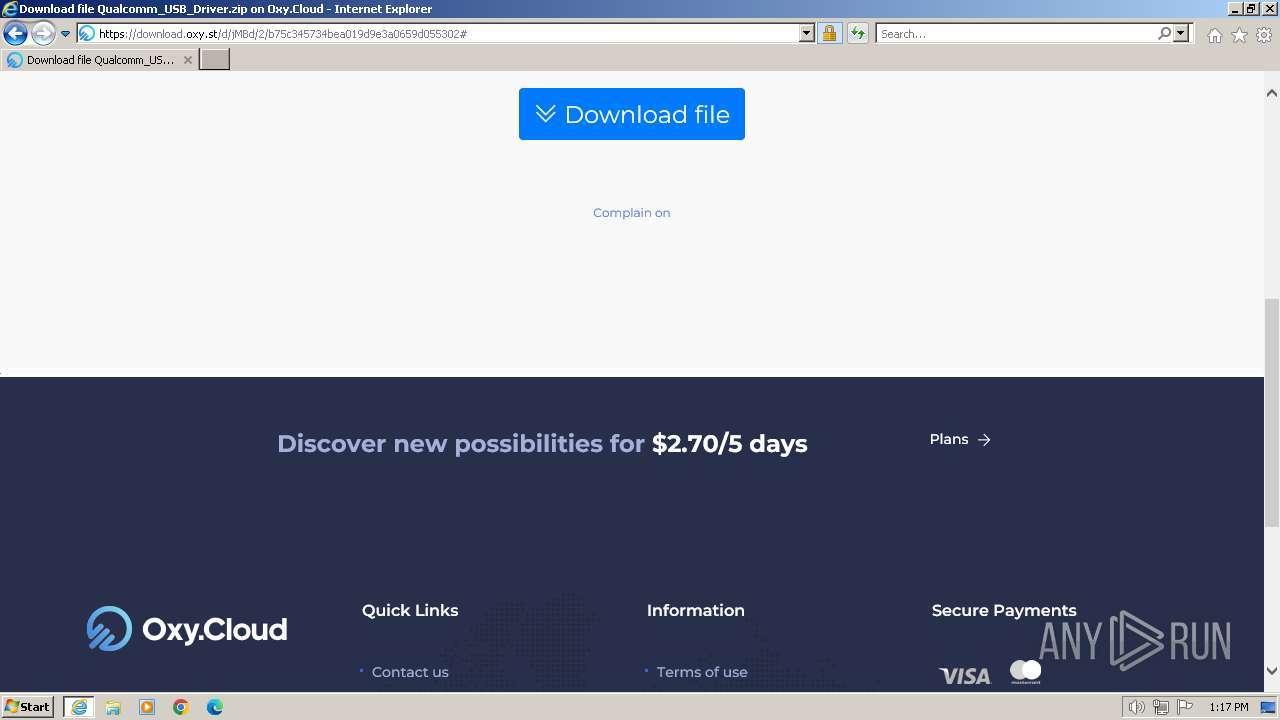Image resolution: width=1280 pixels, height=720 pixels.
Task: Click the 1:17 PM clock
Action: coord(1229,707)
